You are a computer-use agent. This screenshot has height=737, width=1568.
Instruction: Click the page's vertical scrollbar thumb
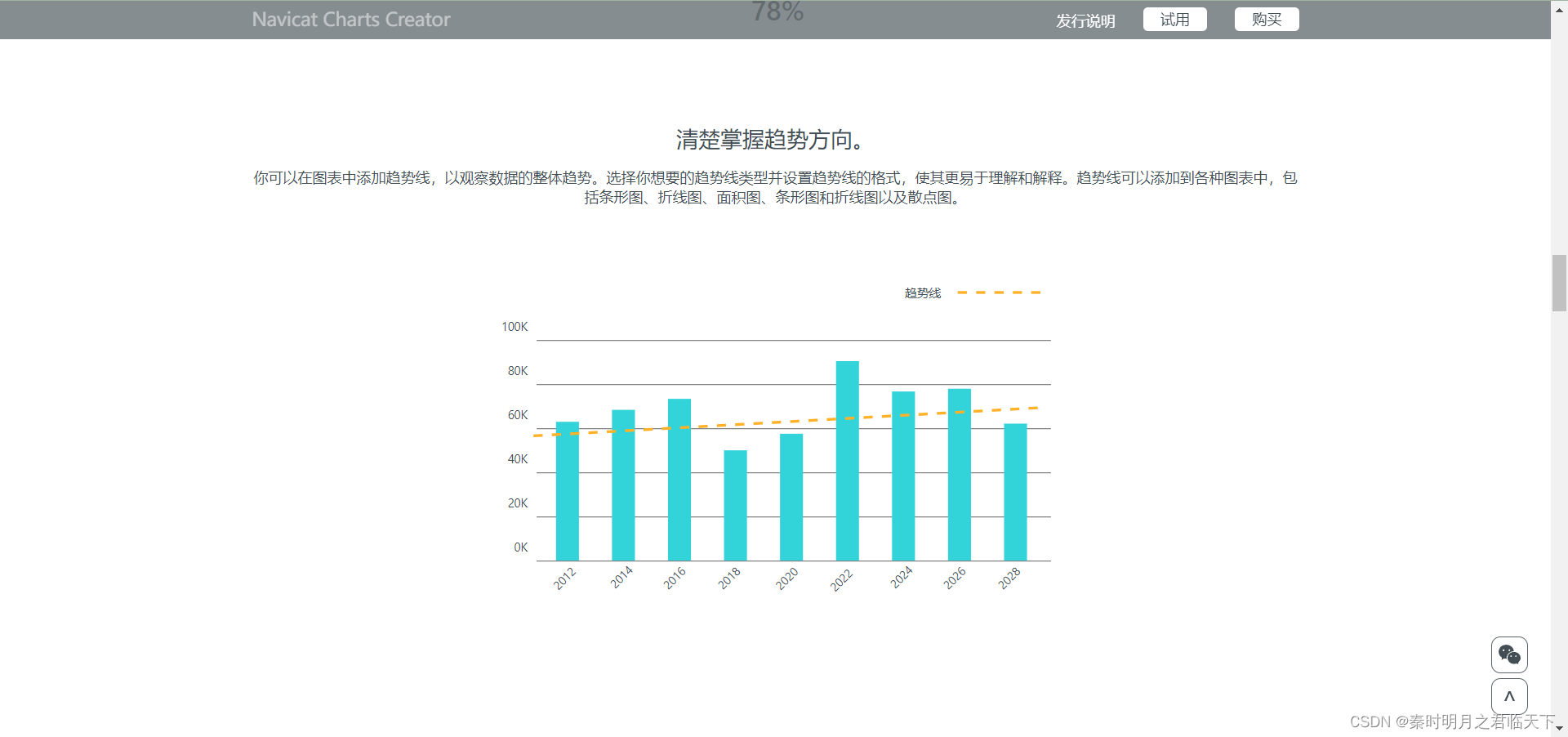tap(1559, 283)
